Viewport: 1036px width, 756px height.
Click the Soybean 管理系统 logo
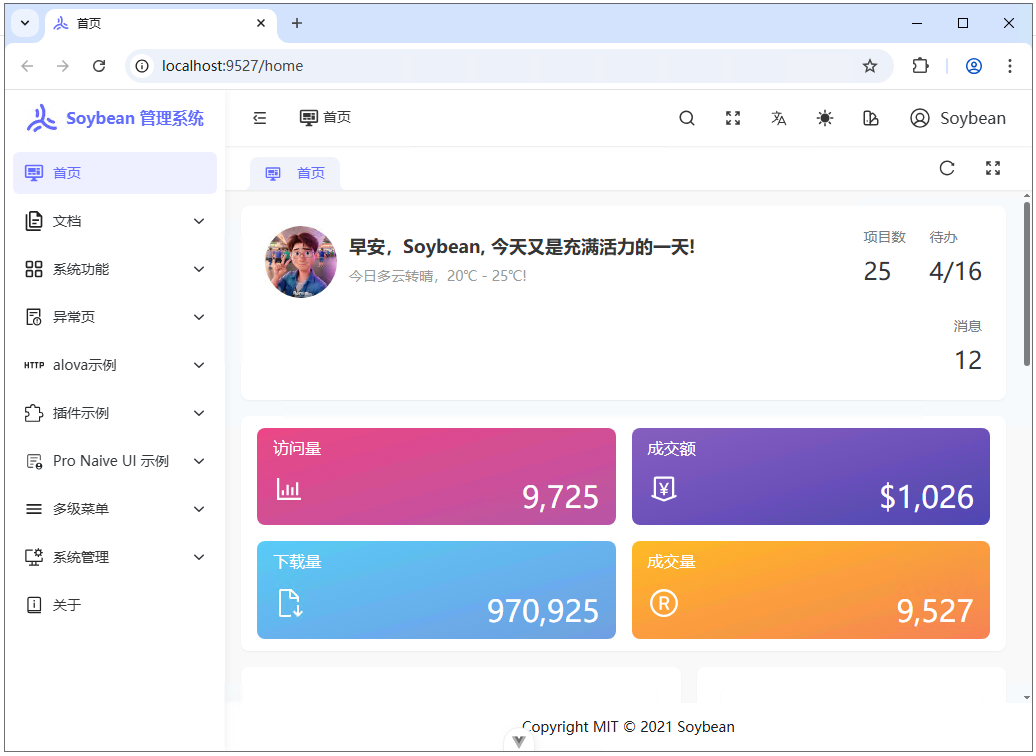click(113, 118)
